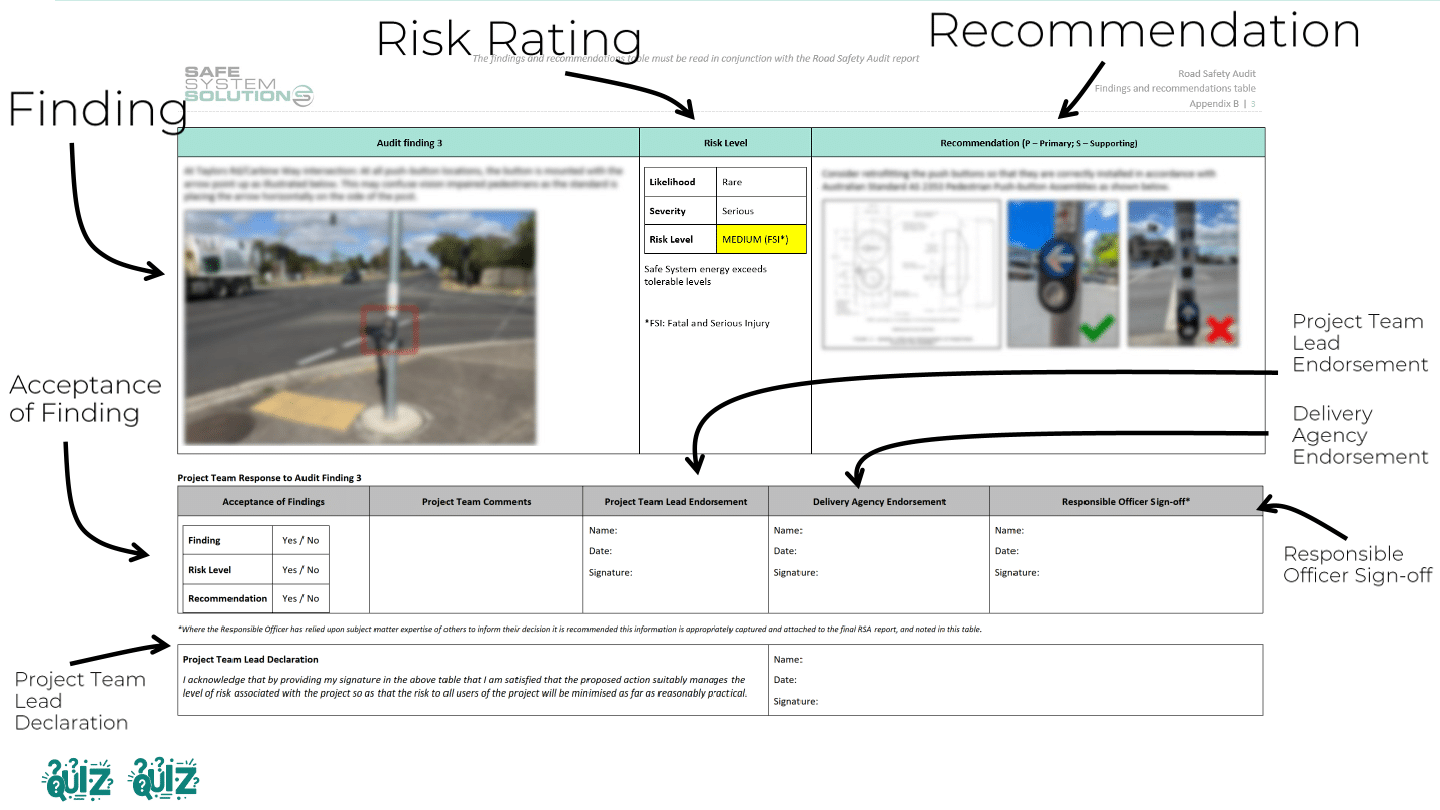This screenshot has width=1440, height=810.
Task: Click the push-button technical drawing image
Action: coord(911,274)
